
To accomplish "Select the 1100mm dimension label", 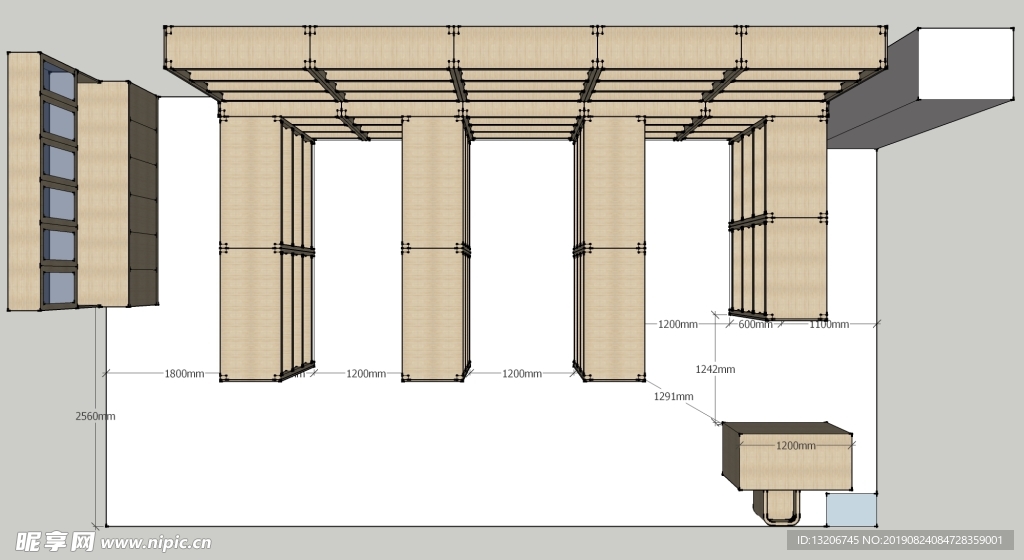I will pos(829,324).
